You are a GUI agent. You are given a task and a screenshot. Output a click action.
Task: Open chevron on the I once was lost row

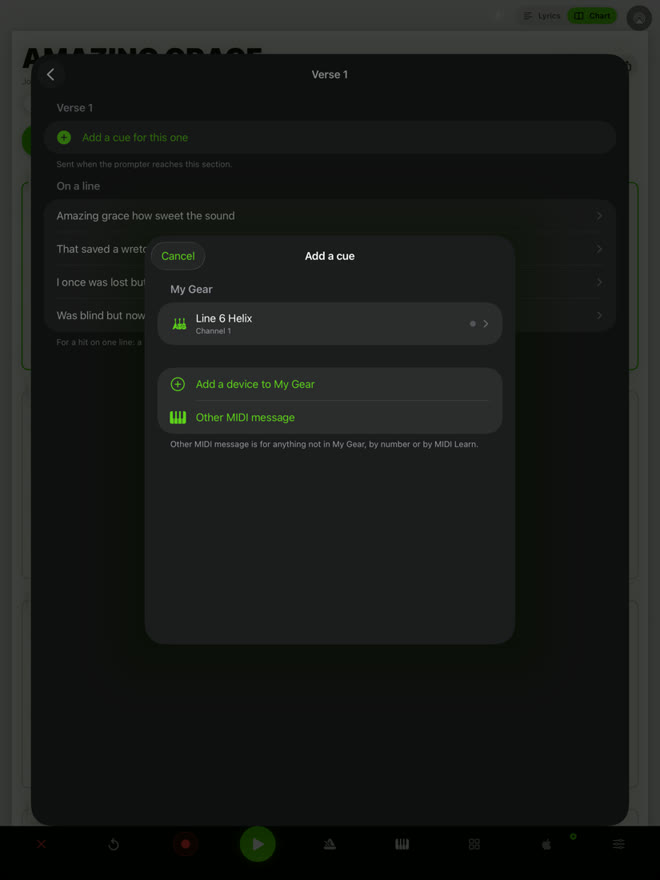tap(599, 282)
